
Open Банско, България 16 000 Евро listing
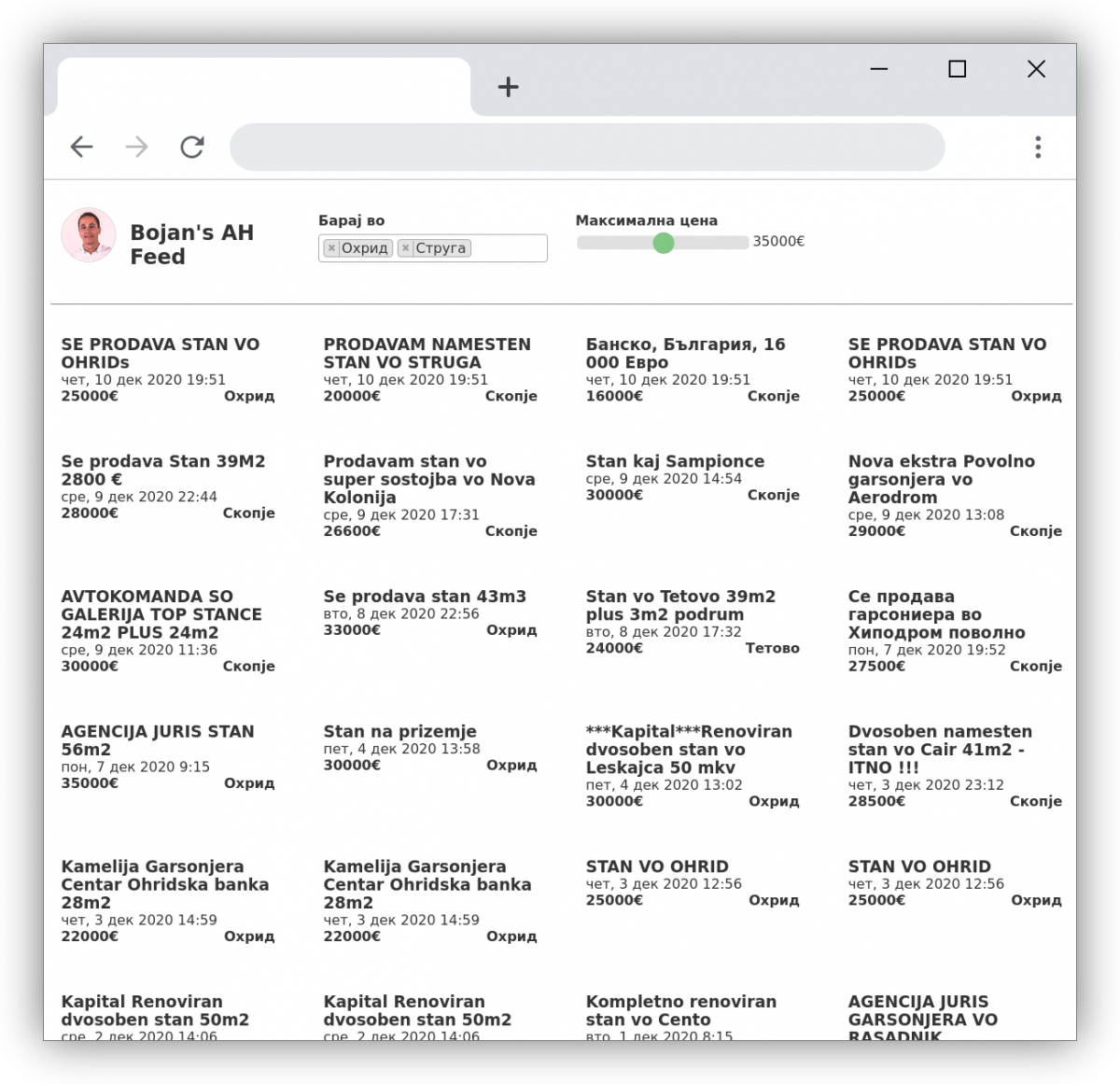[685, 353]
